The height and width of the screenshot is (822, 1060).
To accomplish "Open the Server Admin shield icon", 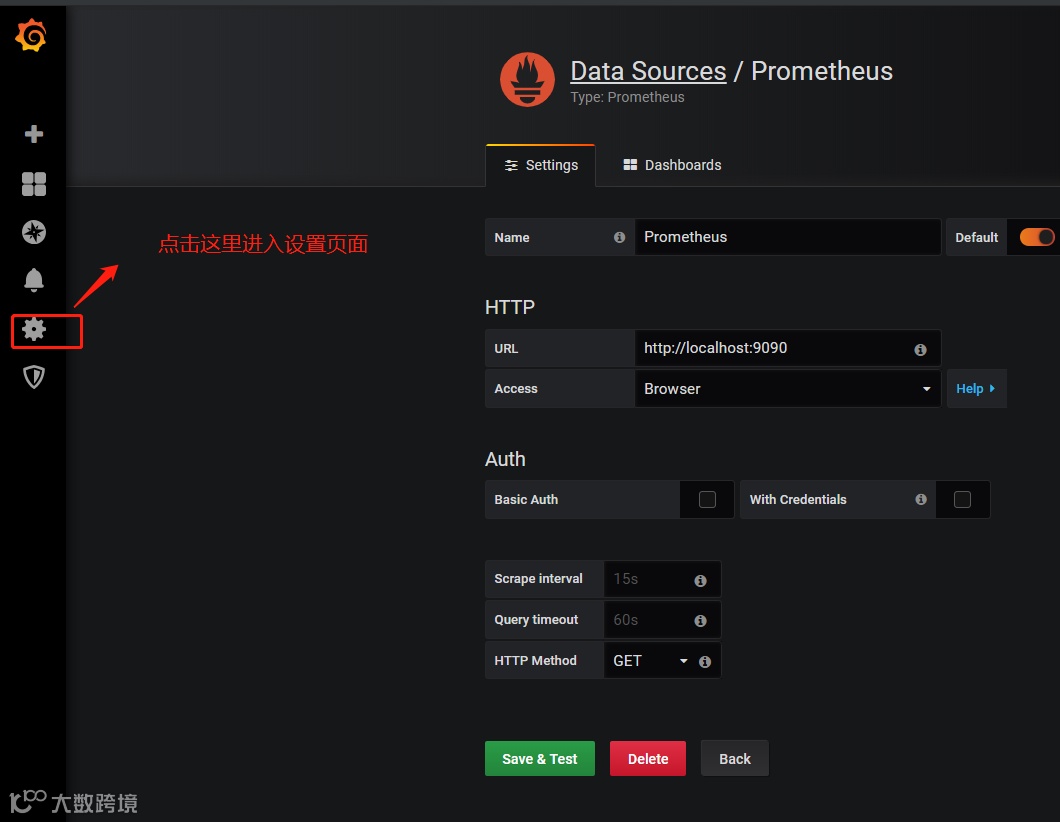I will pos(34,377).
